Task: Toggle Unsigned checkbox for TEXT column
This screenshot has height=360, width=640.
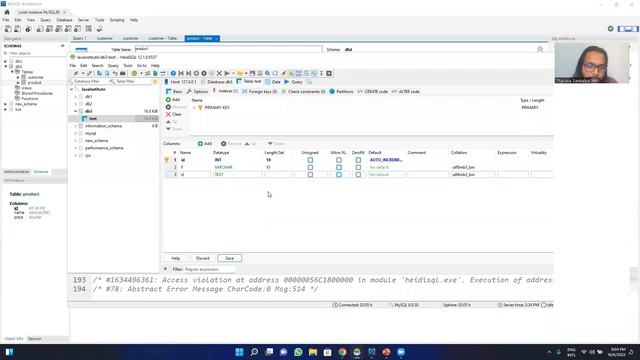Action: [310, 175]
